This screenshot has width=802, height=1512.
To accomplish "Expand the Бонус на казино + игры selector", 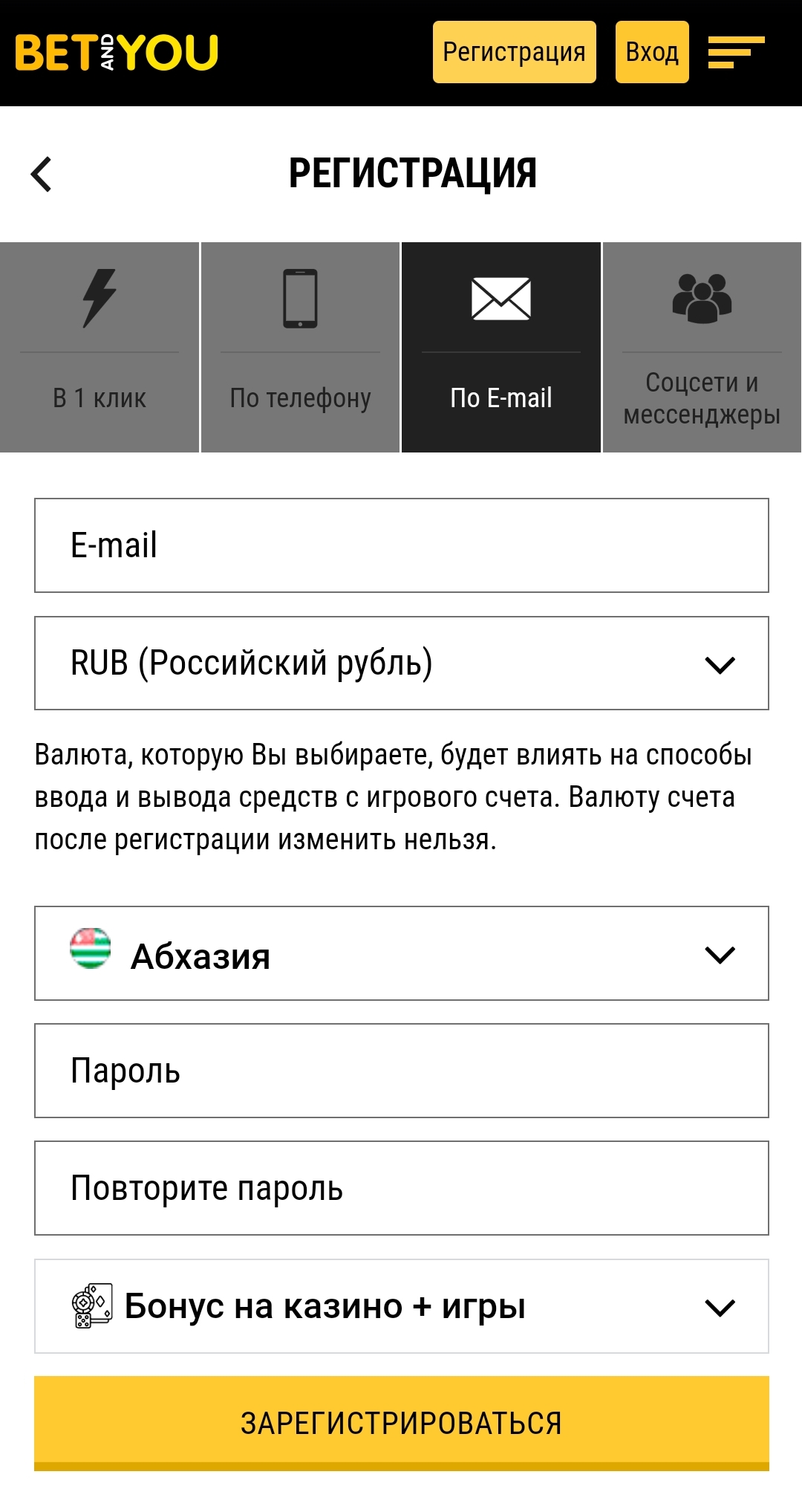I will pos(719,1307).
